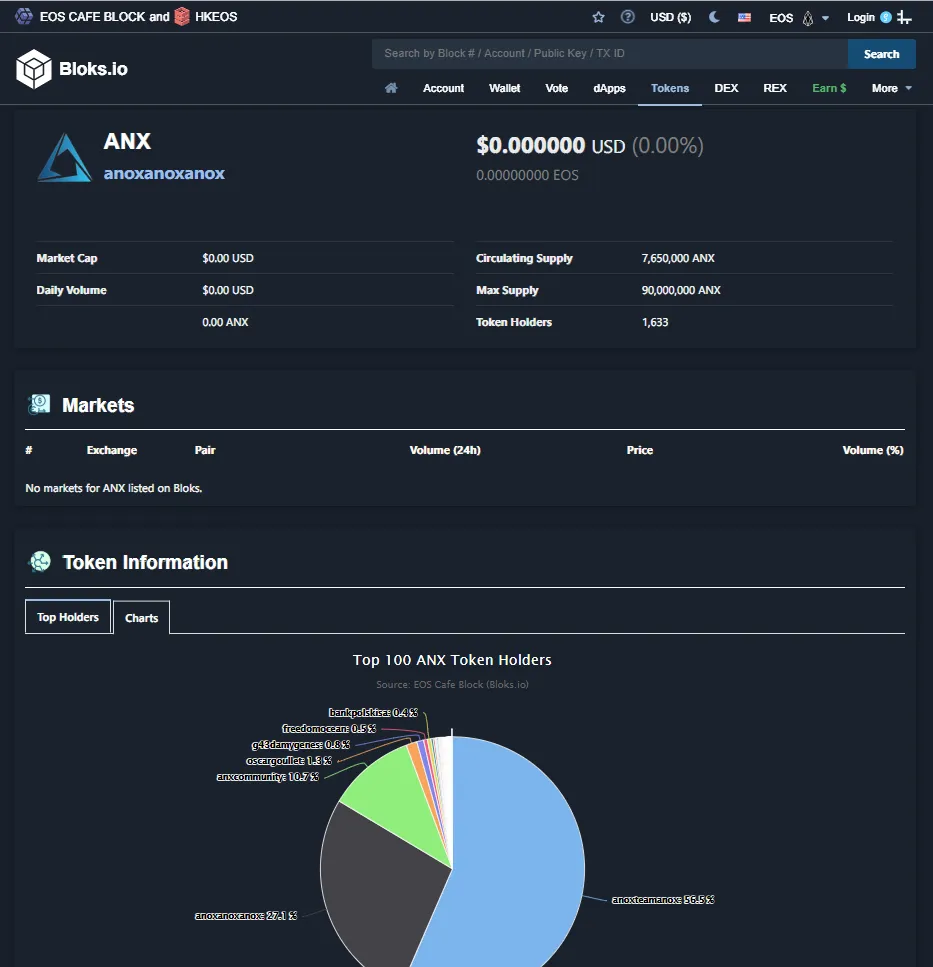Click the Volume (24h) column header
The height and width of the screenshot is (967, 933).
[x=445, y=450]
